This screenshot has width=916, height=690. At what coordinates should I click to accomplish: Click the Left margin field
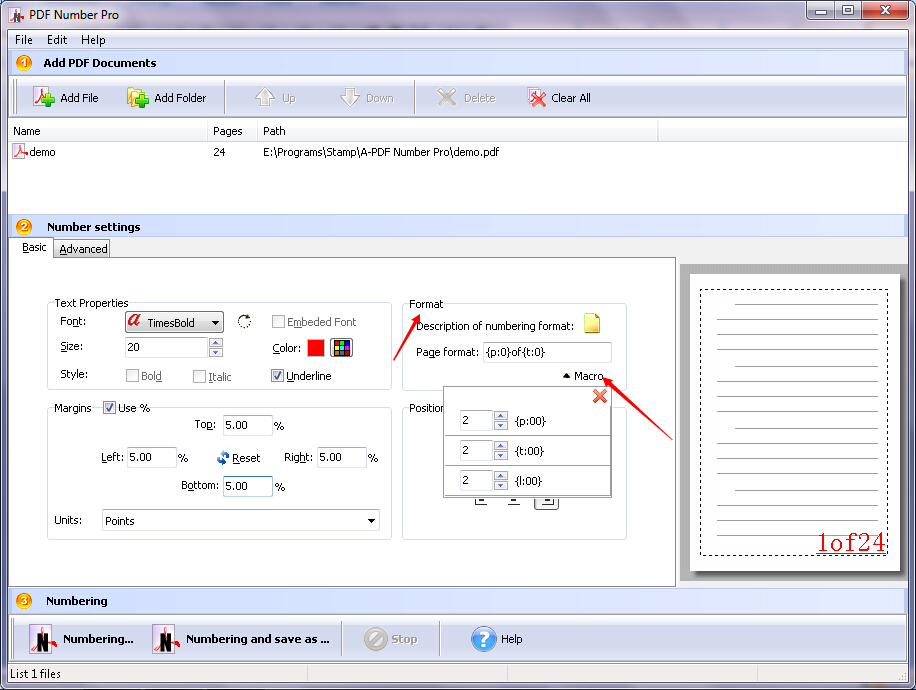pos(151,457)
